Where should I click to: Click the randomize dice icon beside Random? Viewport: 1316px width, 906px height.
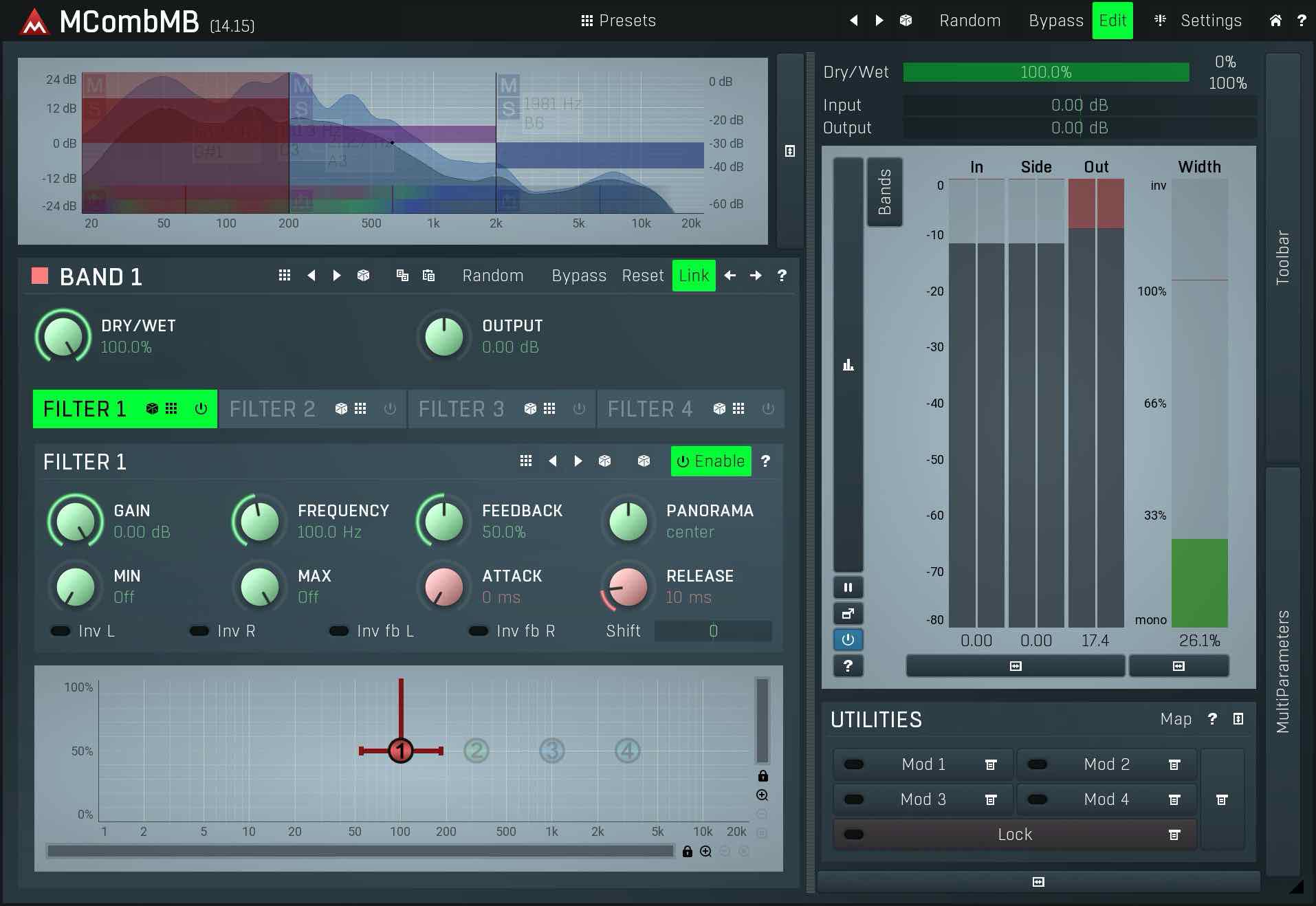[x=906, y=21]
